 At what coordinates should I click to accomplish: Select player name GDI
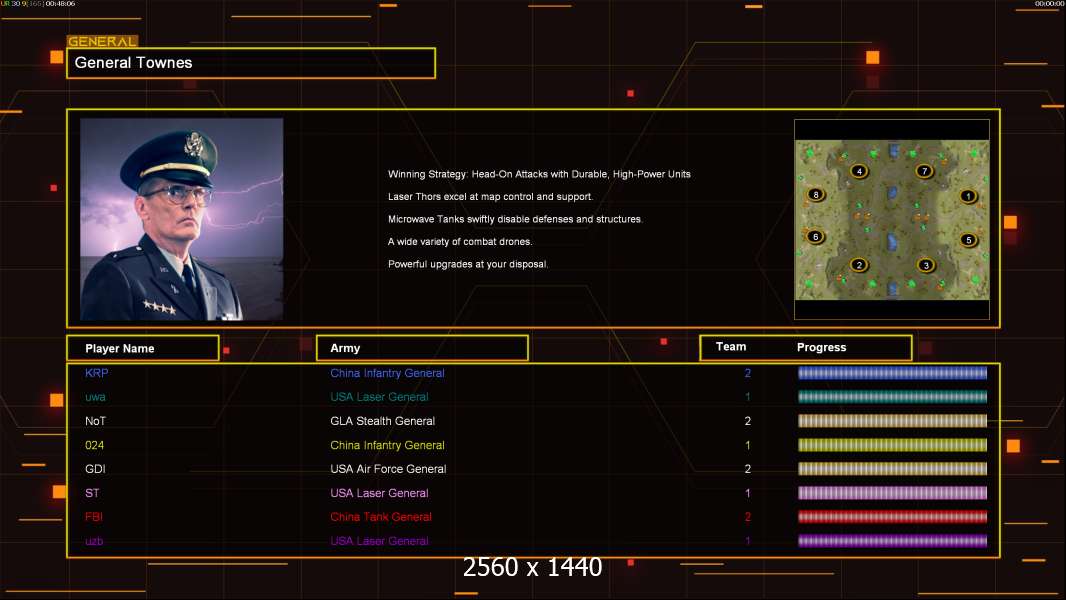95,469
